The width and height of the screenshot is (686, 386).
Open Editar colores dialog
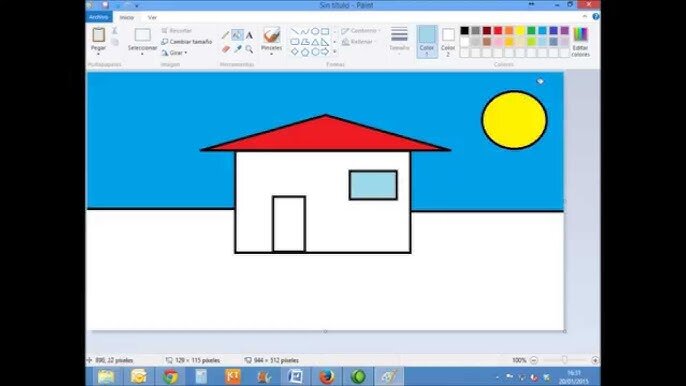point(581,42)
